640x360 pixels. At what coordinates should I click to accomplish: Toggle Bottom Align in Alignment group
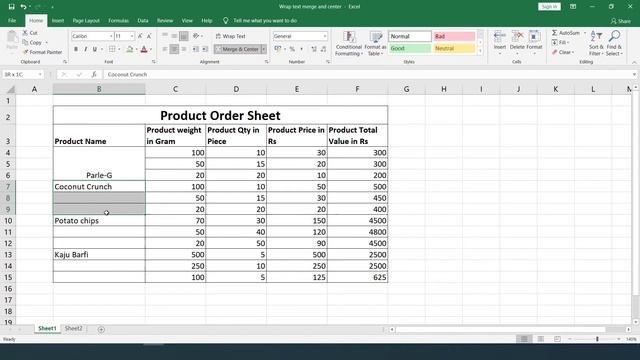click(184, 36)
